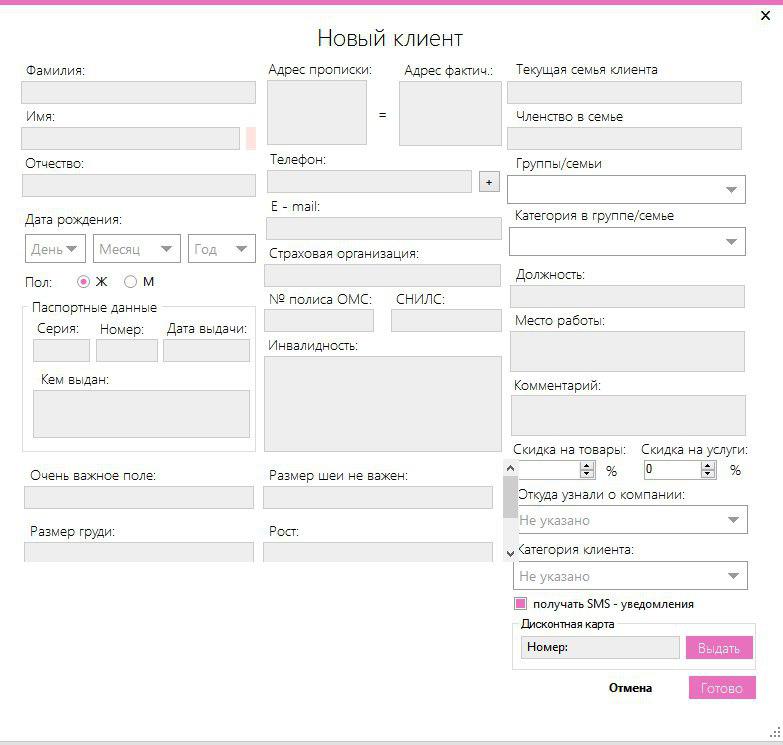This screenshot has width=783, height=745.
Task: Open Откуда узнали о компании dropdown
Action: coord(630,520)
